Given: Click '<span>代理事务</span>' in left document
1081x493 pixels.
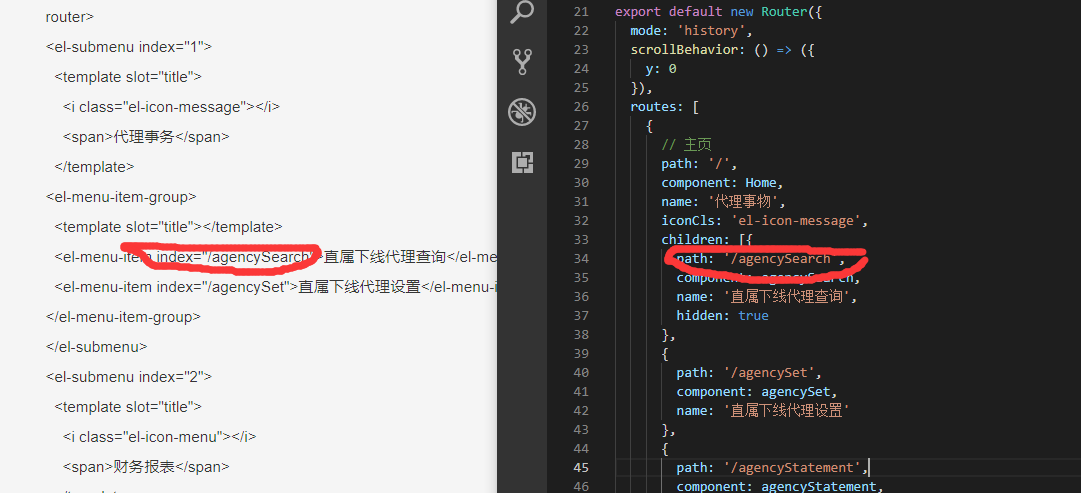Looking at the screenshot, I should pos(146,137).
